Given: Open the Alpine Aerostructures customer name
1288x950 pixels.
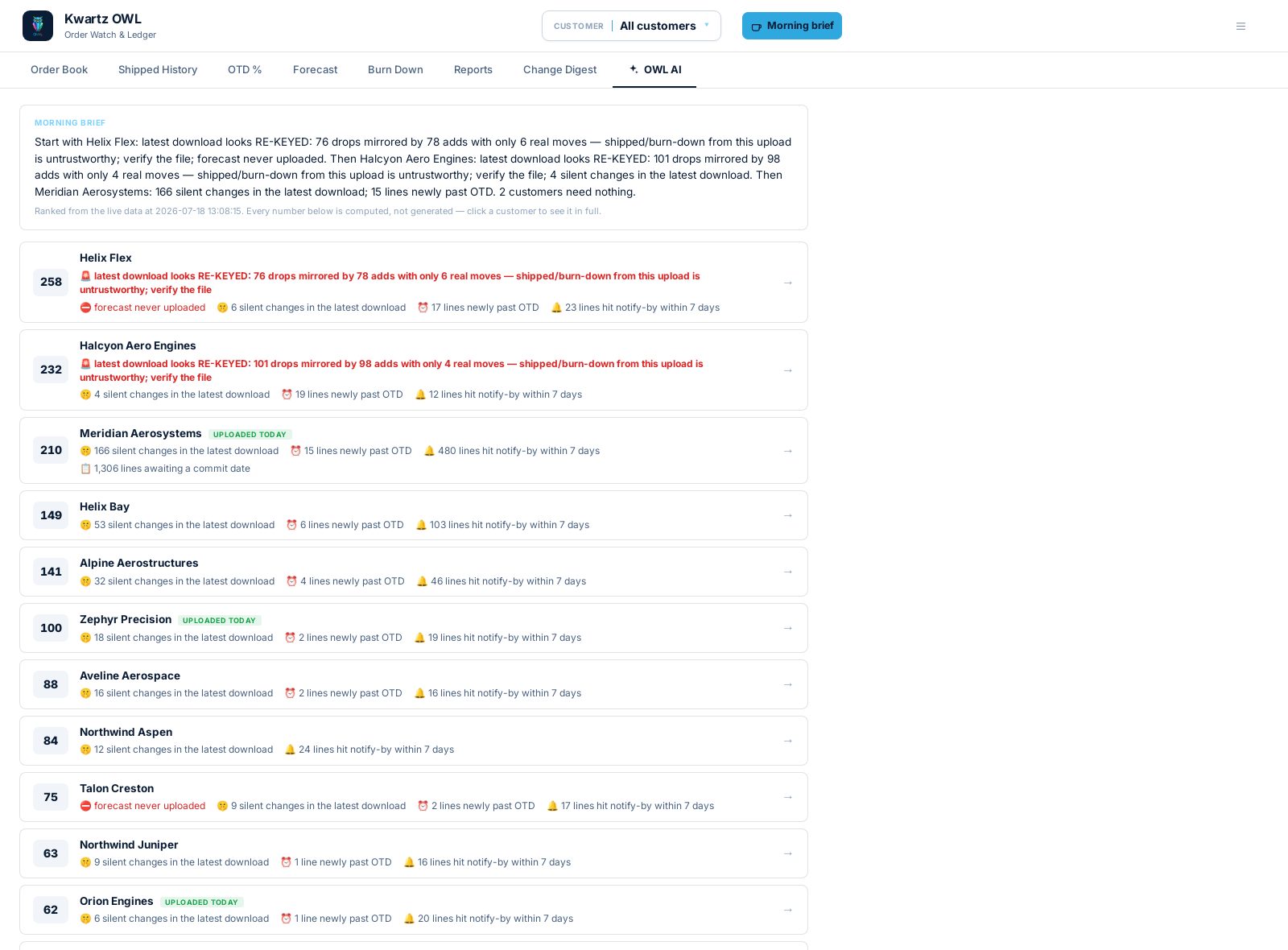Looking at the screenshot, I should click(138, 563).
